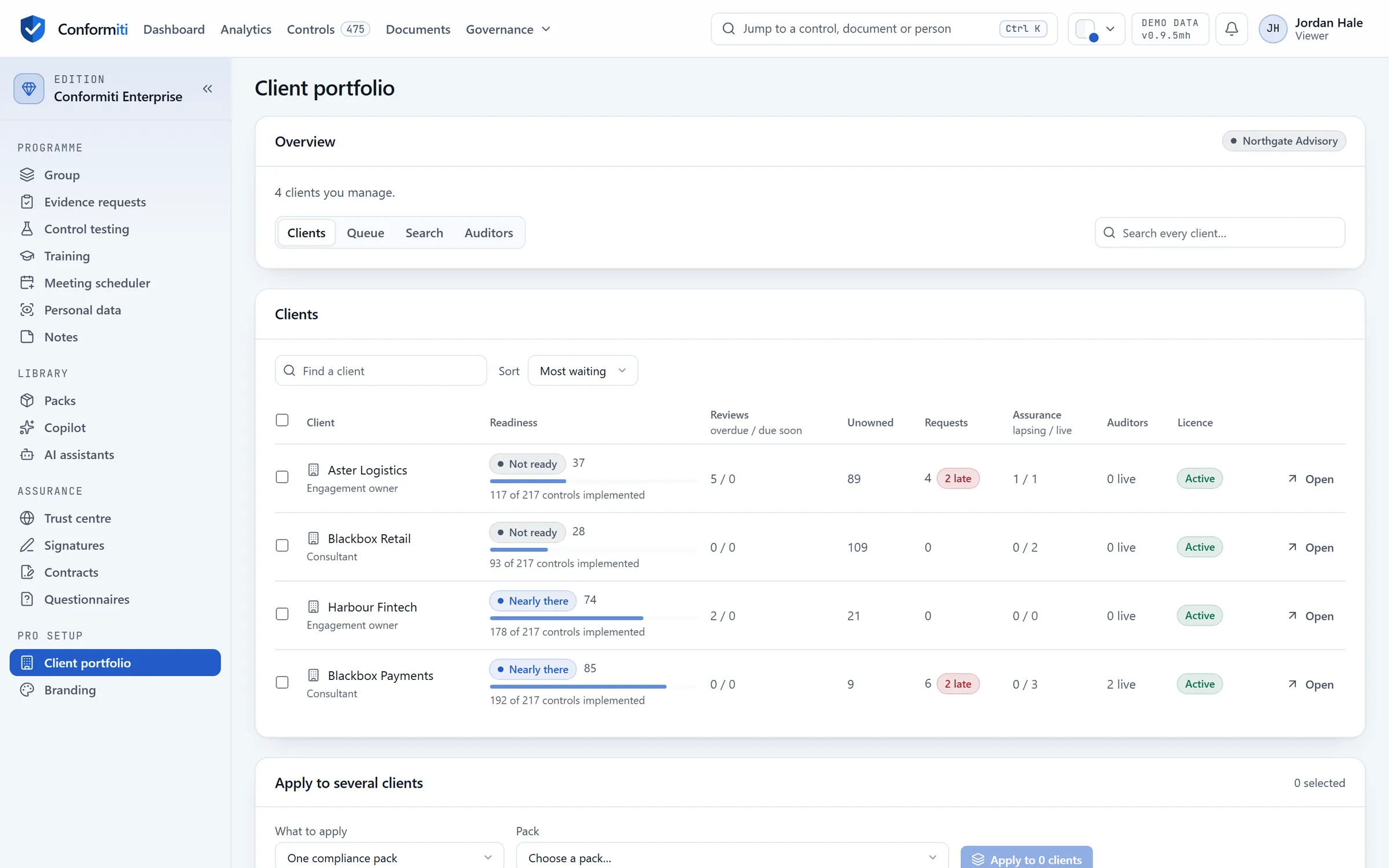Switch to the Auditors tab

(x=488, y=233)
